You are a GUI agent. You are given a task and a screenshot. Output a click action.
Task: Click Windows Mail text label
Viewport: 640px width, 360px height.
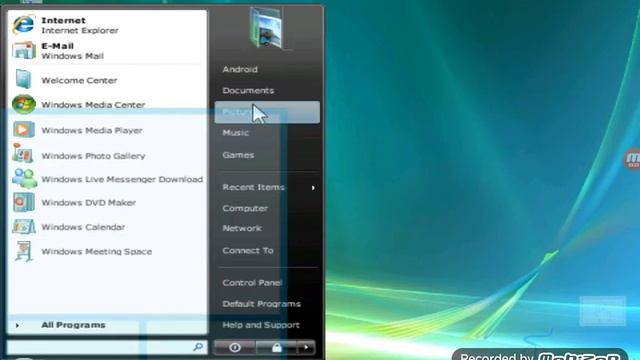pos(72,56)
